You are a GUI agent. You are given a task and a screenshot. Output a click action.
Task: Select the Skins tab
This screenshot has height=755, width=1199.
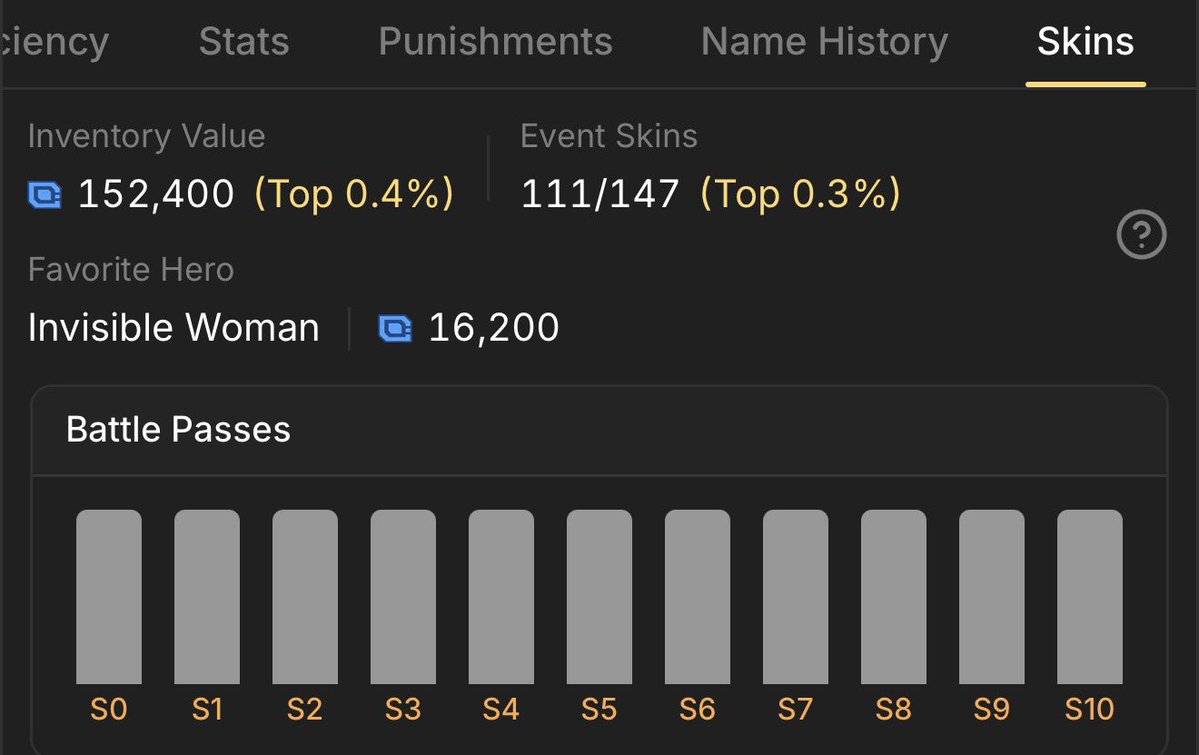pos(1085,41)
